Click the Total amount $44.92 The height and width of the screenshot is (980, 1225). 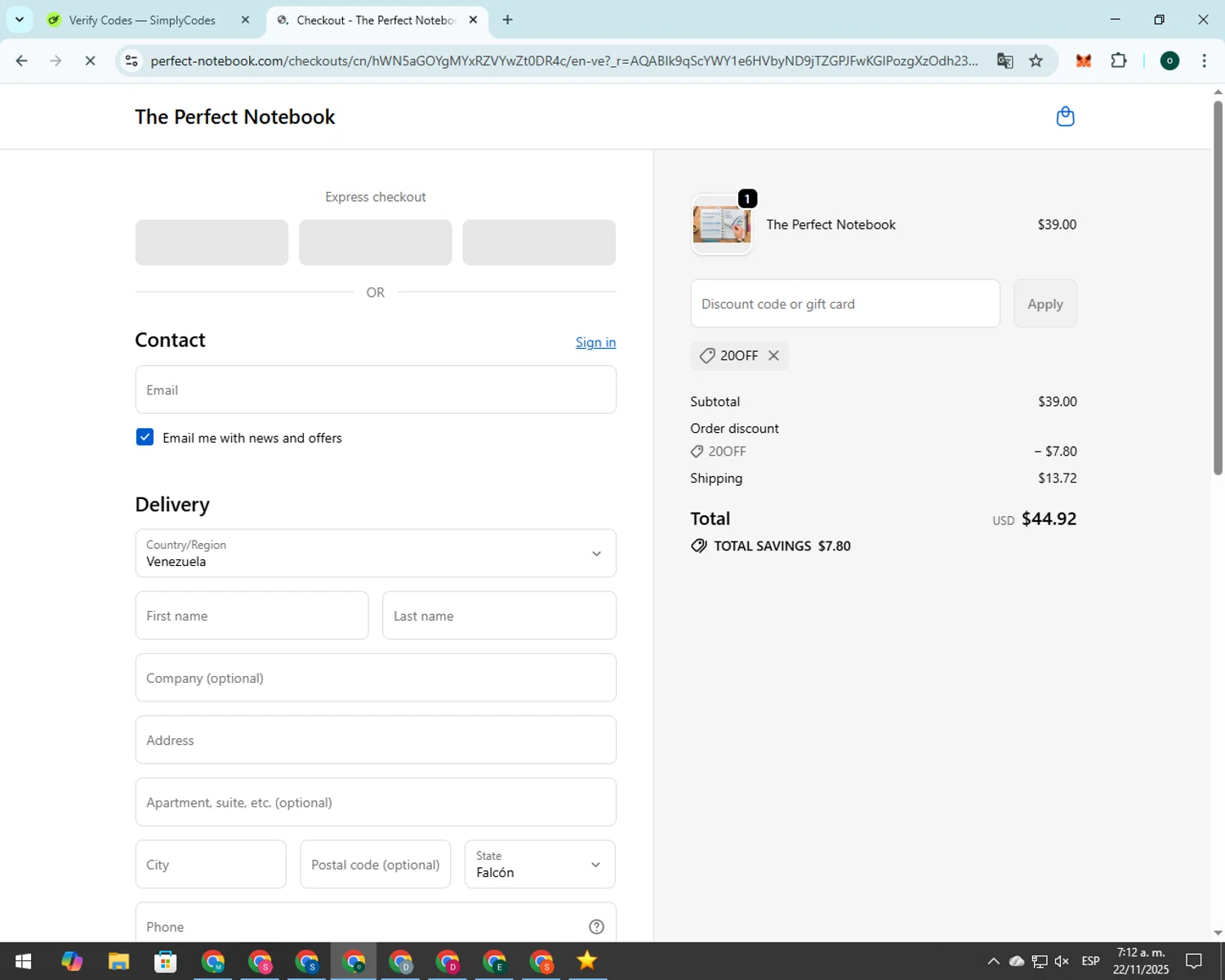tap(1049, 519)
